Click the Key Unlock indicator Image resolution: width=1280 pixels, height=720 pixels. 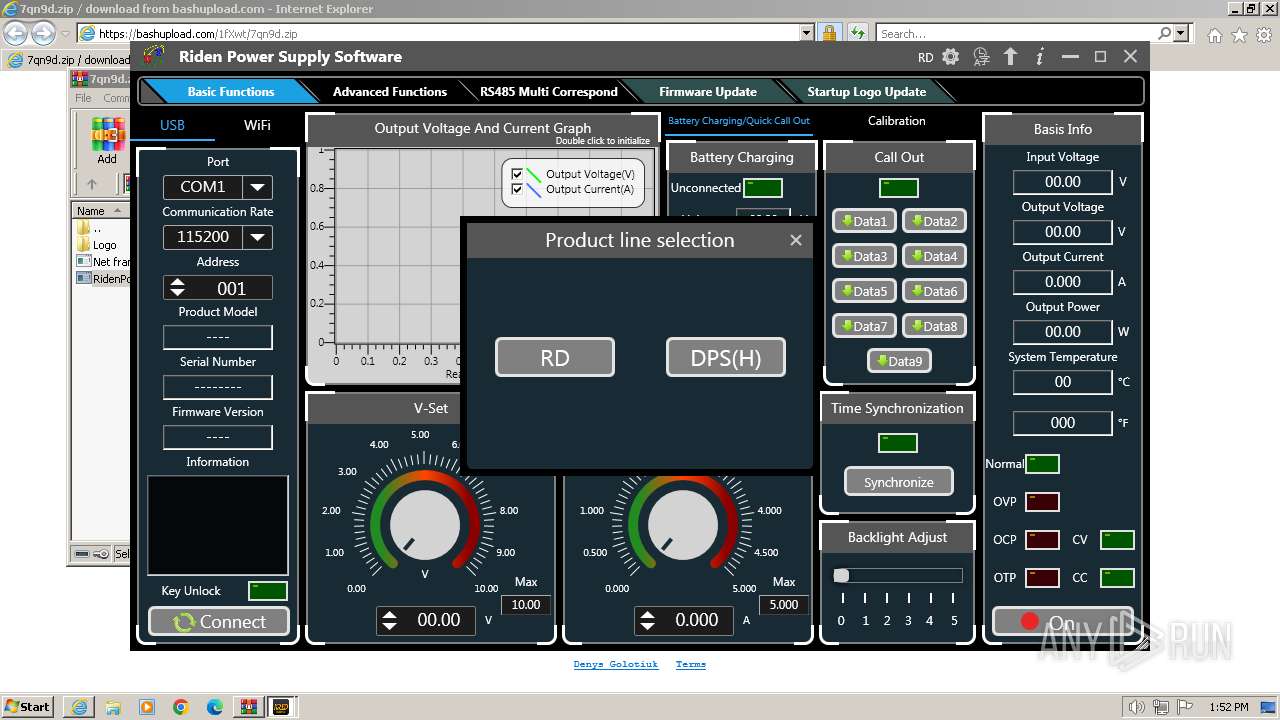coord(267,591)
